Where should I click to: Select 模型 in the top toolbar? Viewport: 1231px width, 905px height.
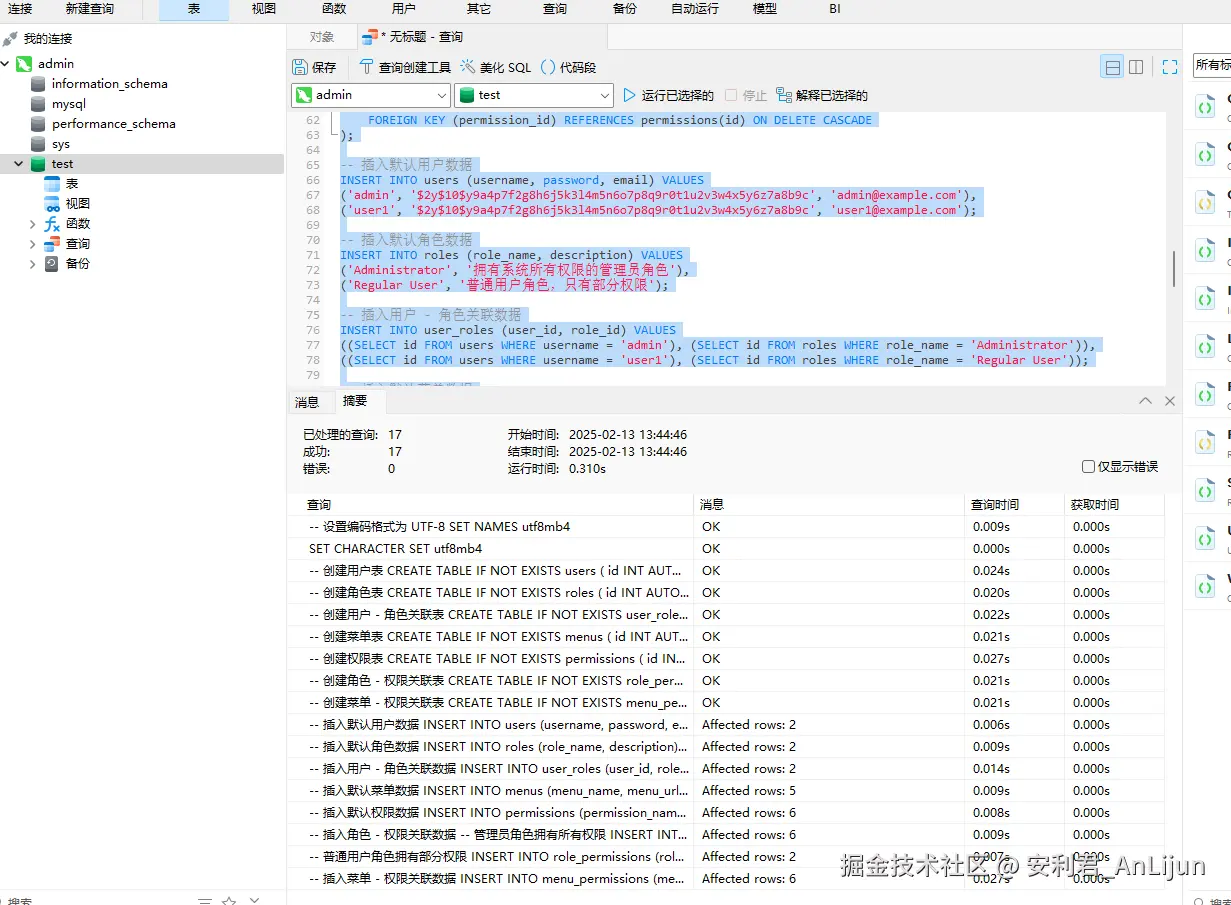coord(764,9)
